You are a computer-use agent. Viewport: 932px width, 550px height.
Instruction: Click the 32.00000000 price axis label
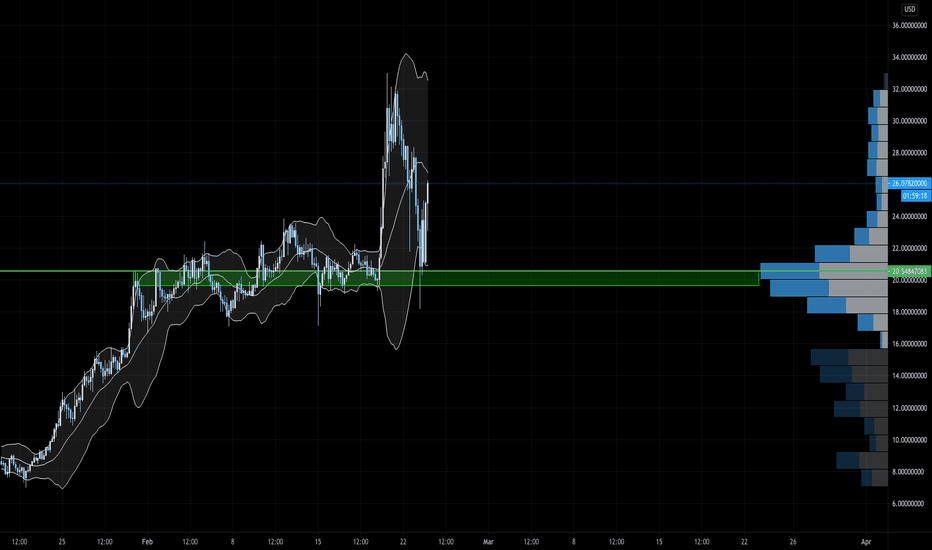[909, 89]
